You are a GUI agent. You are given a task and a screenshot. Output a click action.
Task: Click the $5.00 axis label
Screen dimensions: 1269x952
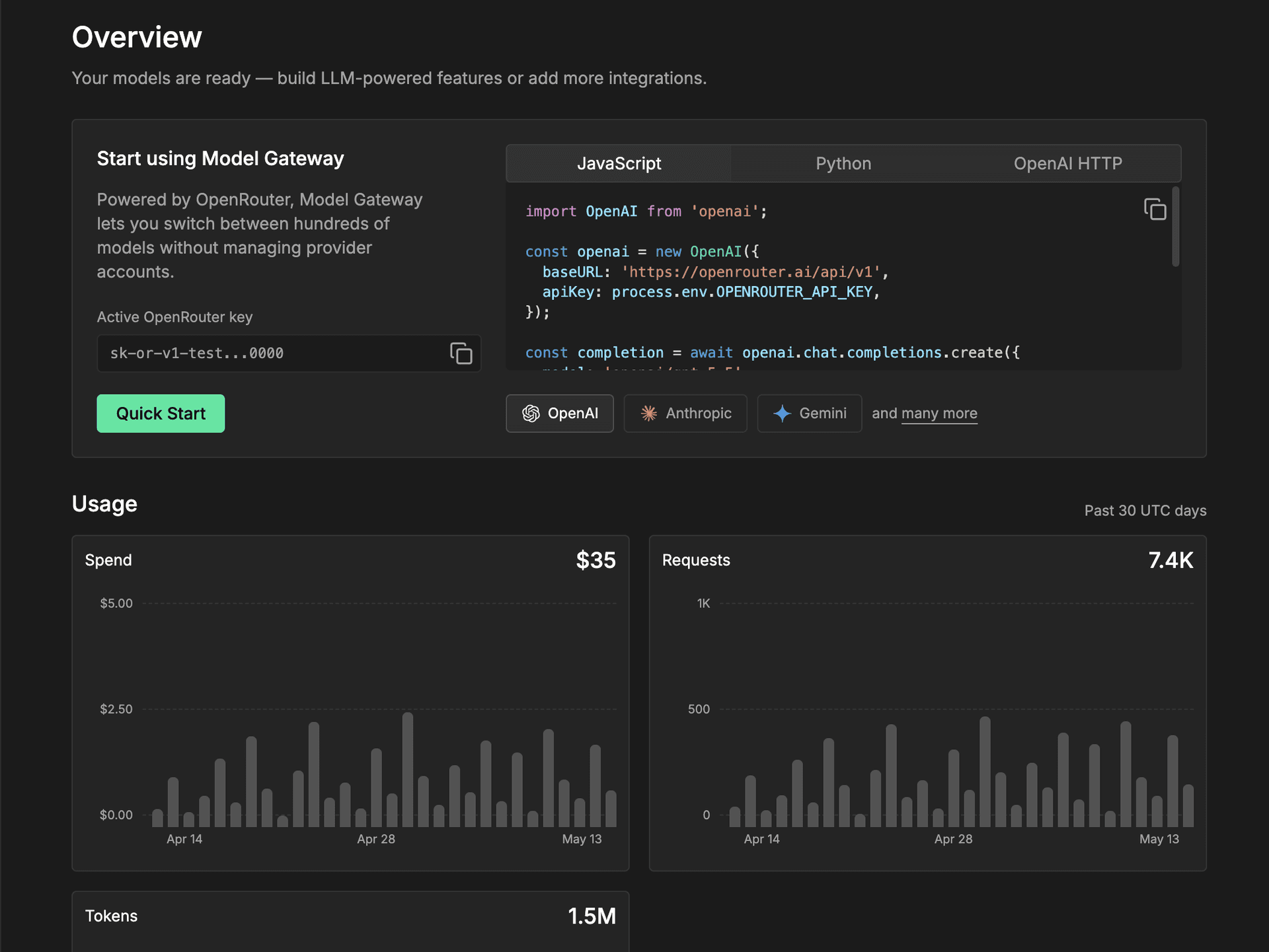116,603
